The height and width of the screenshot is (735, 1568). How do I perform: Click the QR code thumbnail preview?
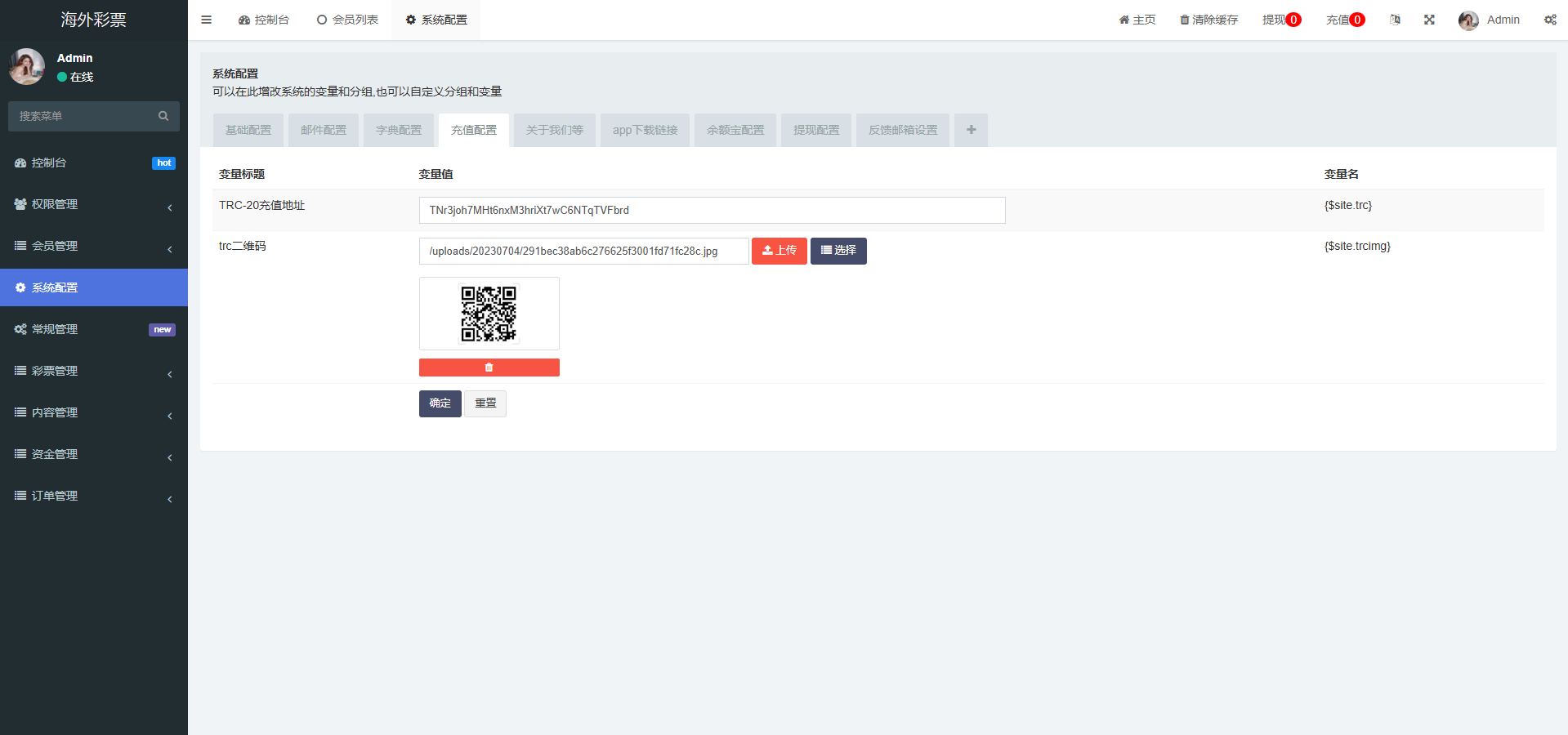(x=489, y=314)
